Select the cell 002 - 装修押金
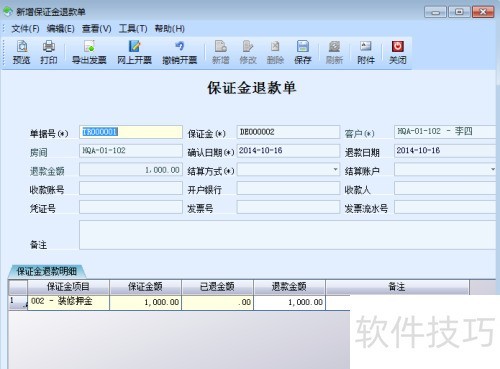This screenshot has width=500, height=369. point(68,302)
